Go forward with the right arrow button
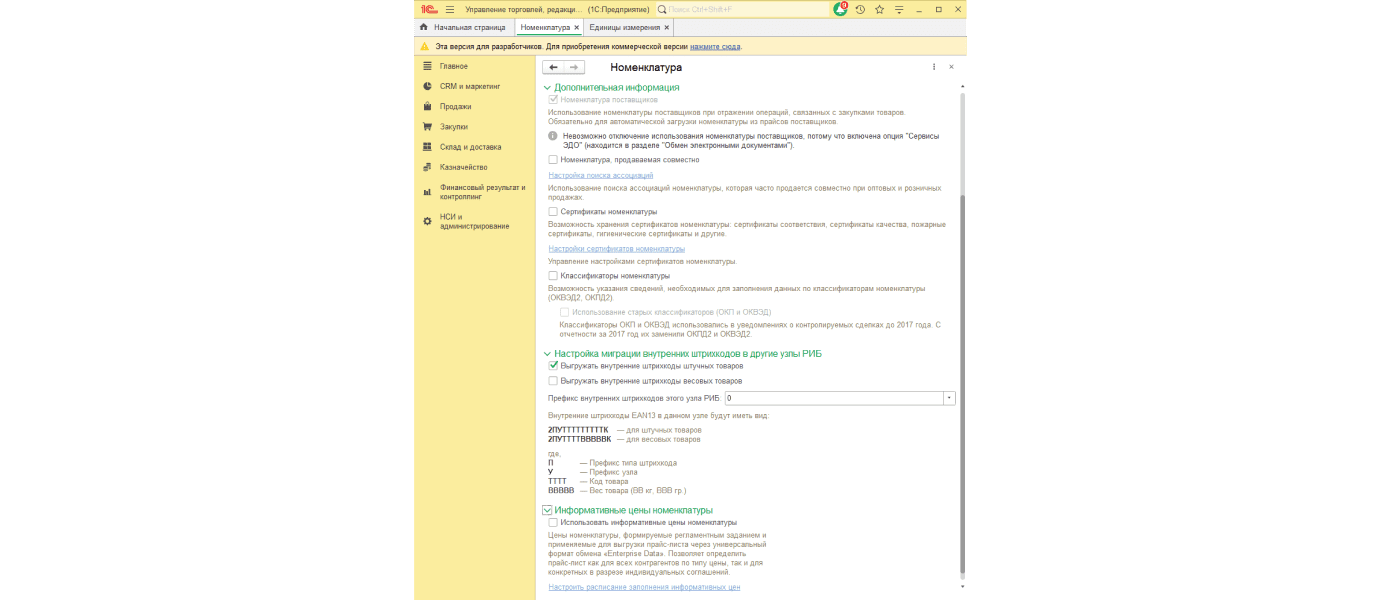 (x=574, y=67)
